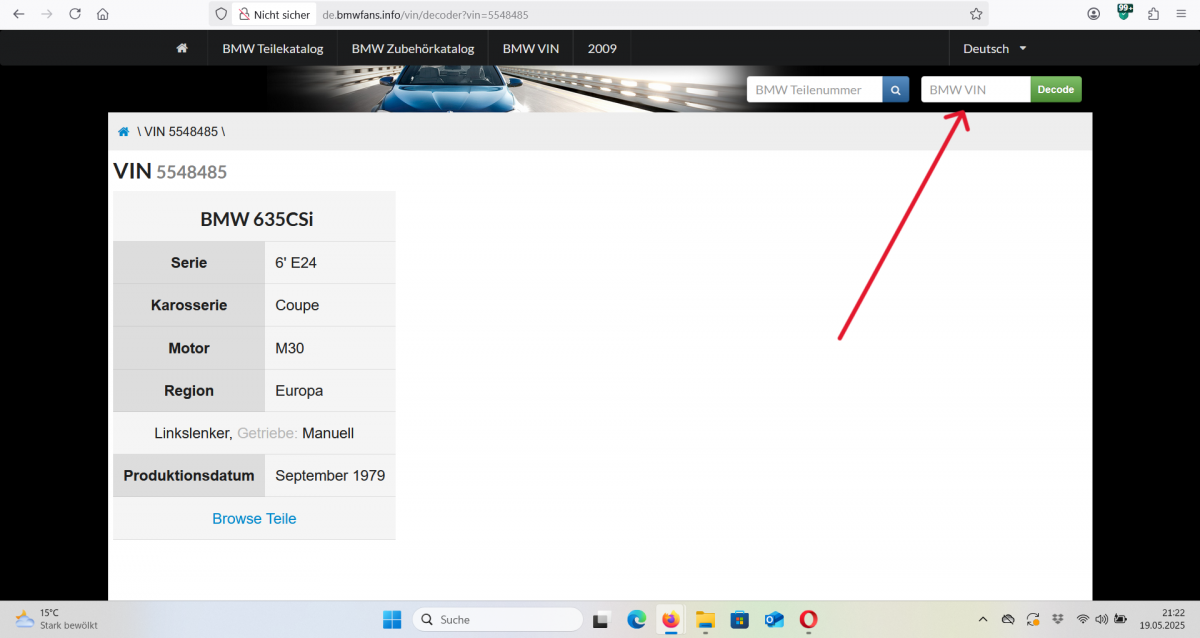Select the BMW VIN navigation item
The width and height of the screenshot is (1200, 638).
(530, 48)
